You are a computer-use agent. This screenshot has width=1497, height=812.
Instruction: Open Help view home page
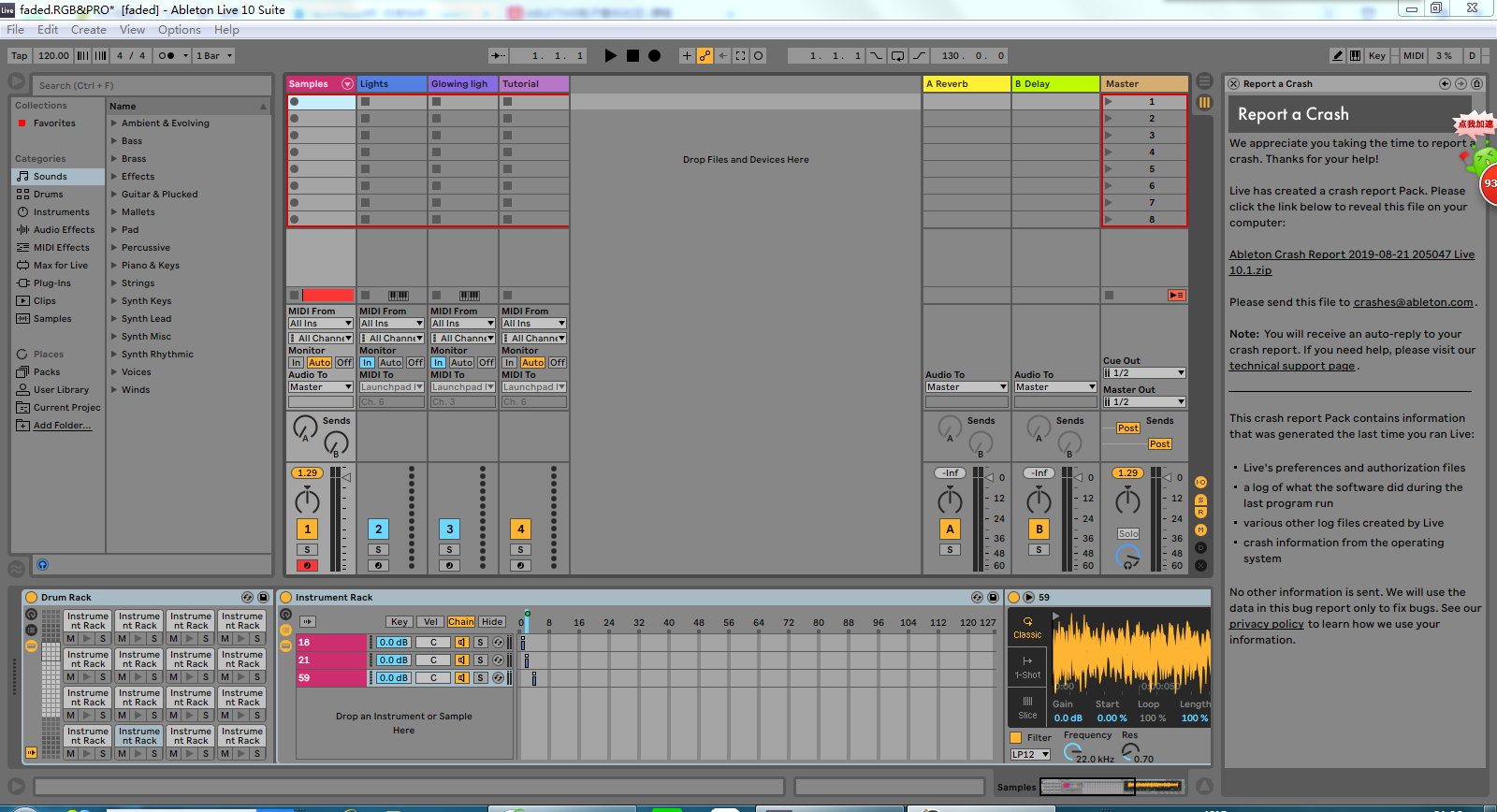tap(1476, 83)
